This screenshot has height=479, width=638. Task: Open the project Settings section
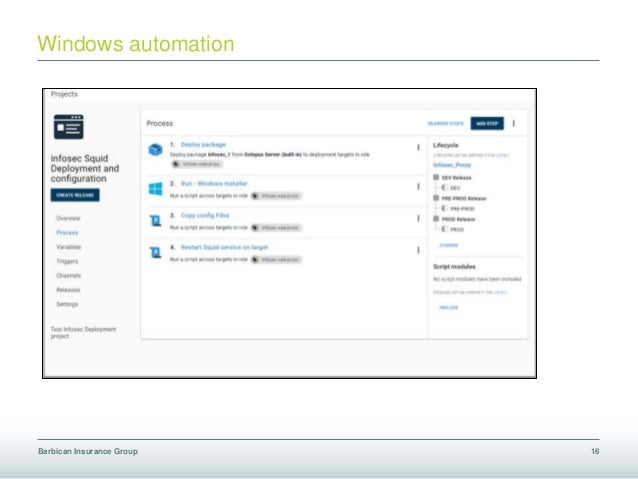coord(67,304)
